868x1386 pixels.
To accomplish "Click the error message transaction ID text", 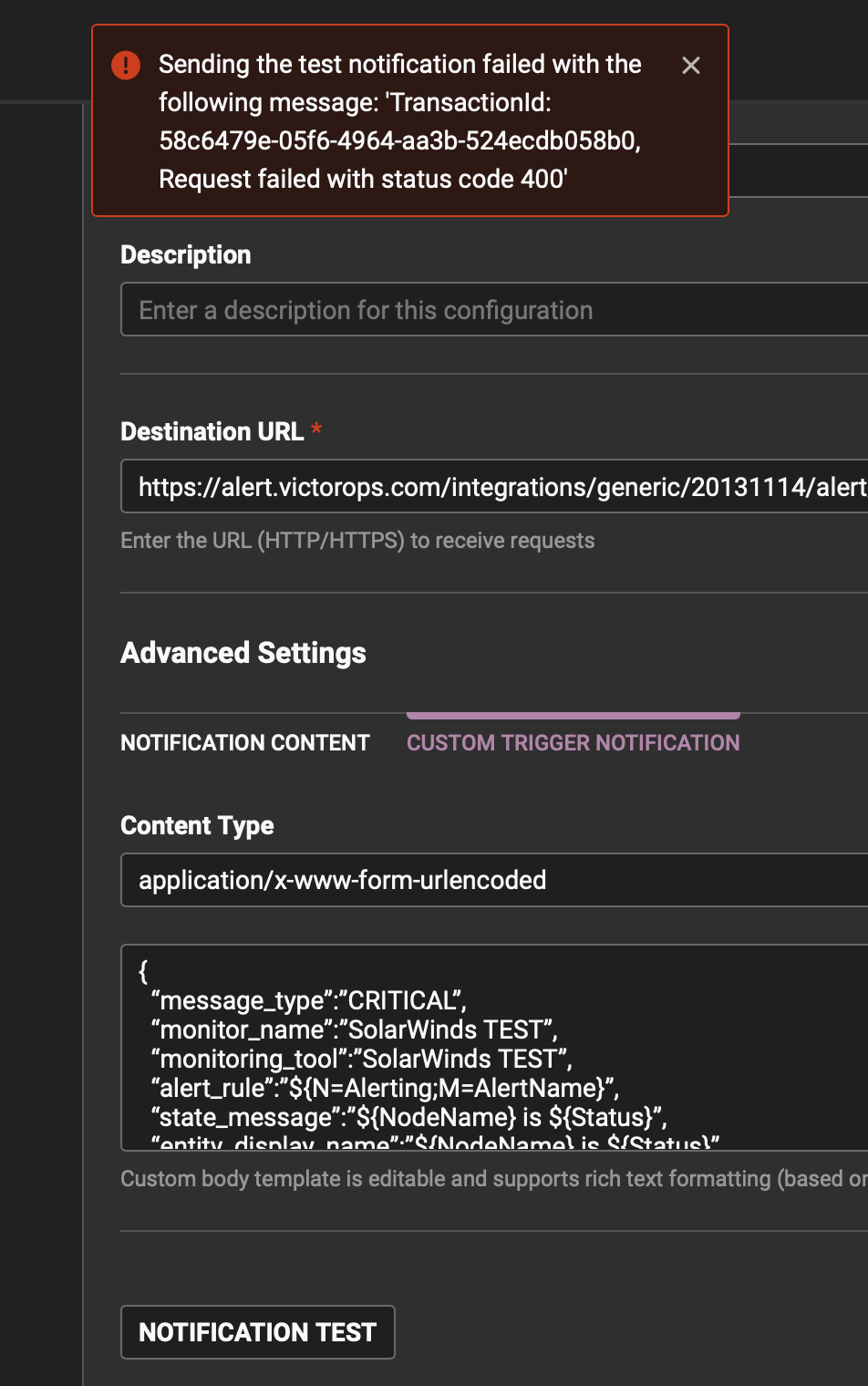I will point(399,140).
